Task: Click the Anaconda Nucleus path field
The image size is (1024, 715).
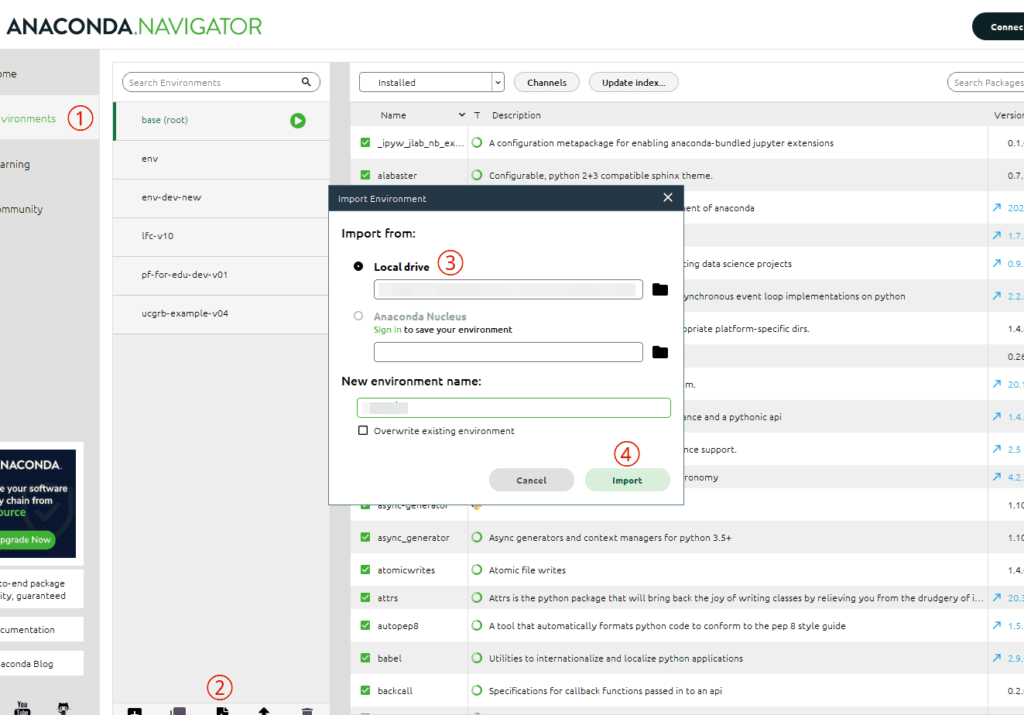Action: click(508, 352)
